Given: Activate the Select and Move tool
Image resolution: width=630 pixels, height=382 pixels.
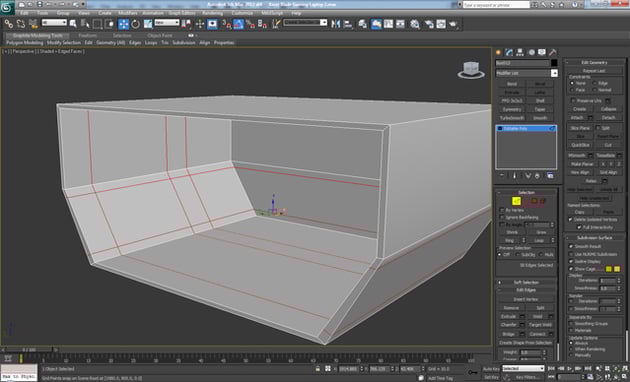Looking at the screenshot, I should click(x=124, y=24).
